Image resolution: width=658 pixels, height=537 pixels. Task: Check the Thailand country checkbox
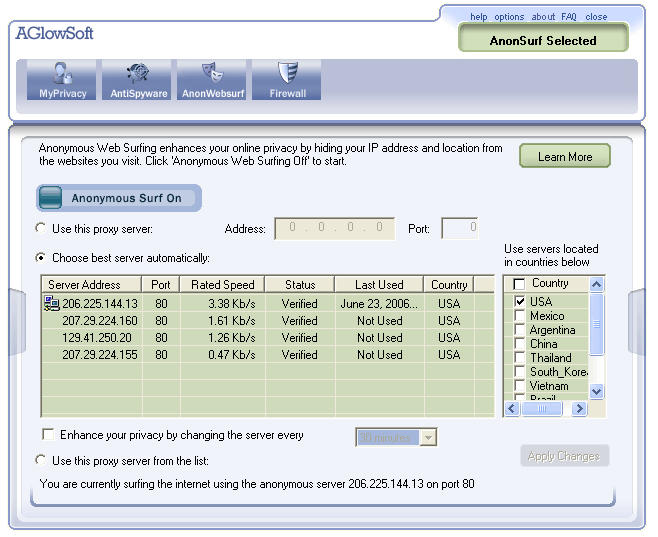tap(520, 357)
